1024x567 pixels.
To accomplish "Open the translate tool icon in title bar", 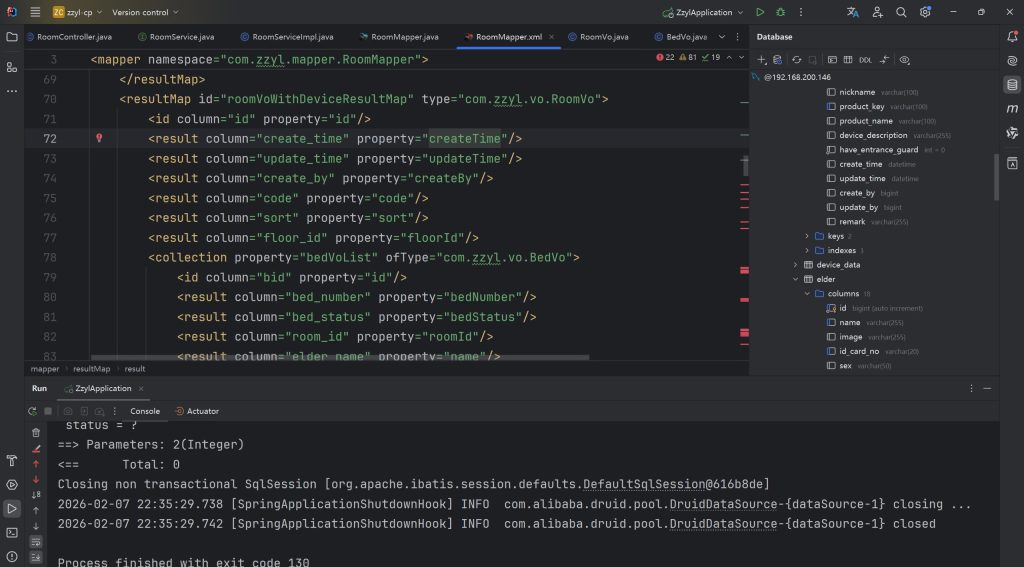I will click(x=853, y=12).
